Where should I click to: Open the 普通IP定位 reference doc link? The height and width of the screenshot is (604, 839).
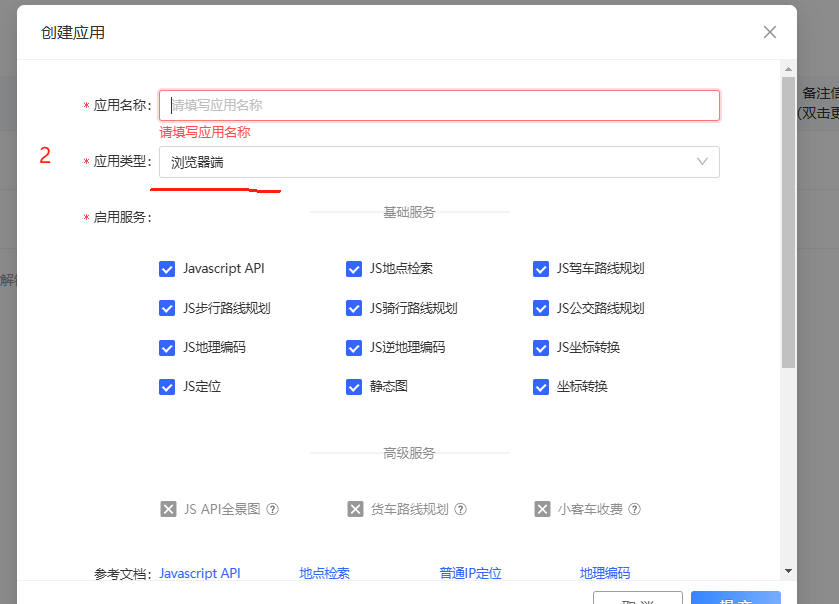pyautogui.click(x=470, y=573)
